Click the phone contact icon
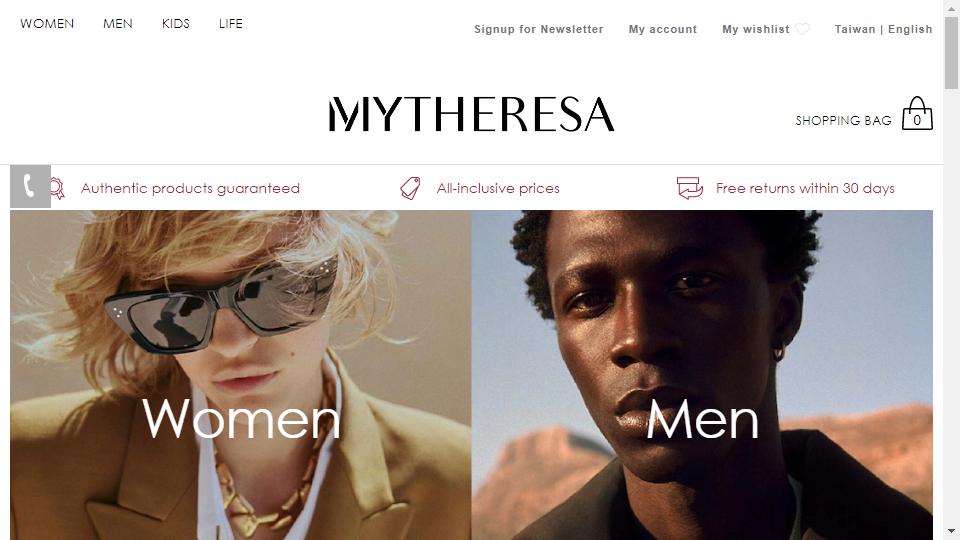 (x=30, y=186)
